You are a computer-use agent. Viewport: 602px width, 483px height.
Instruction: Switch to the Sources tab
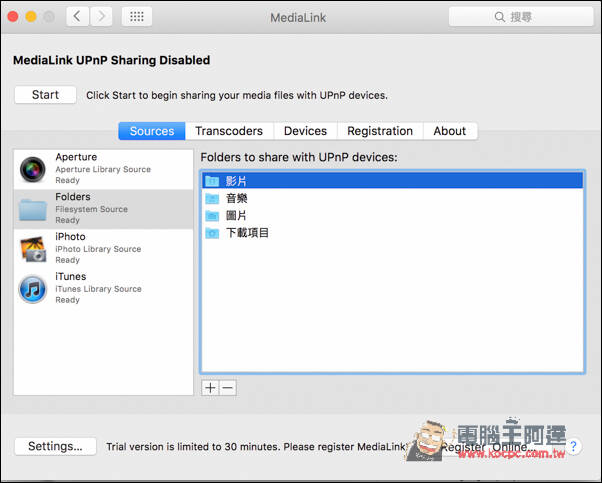point(152,131)
